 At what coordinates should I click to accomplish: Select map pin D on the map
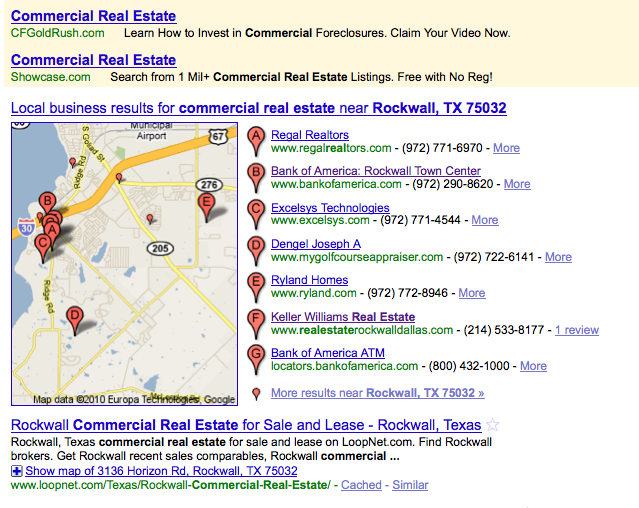75,319
